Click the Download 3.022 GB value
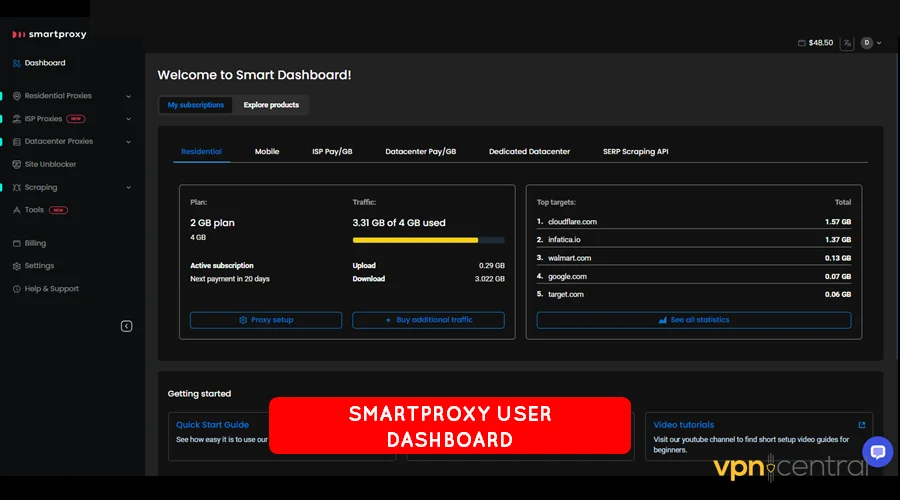The height and width of the screenshot is (500, 900). [x=490, y=279]
